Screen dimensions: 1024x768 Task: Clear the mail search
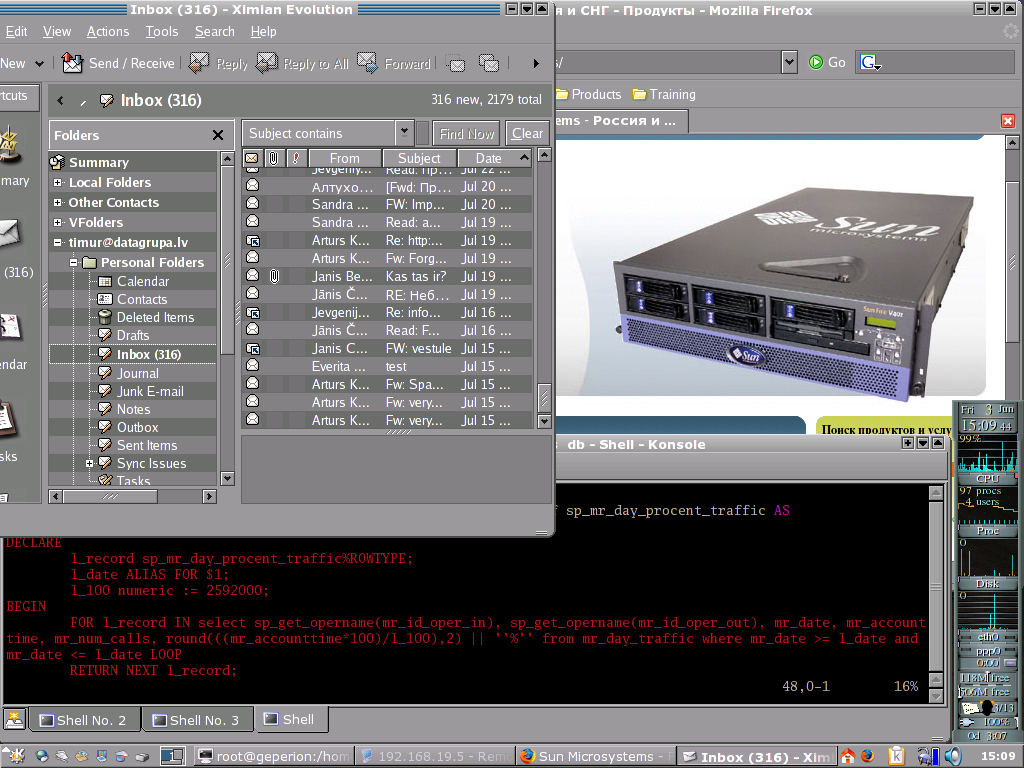(527, 133)
